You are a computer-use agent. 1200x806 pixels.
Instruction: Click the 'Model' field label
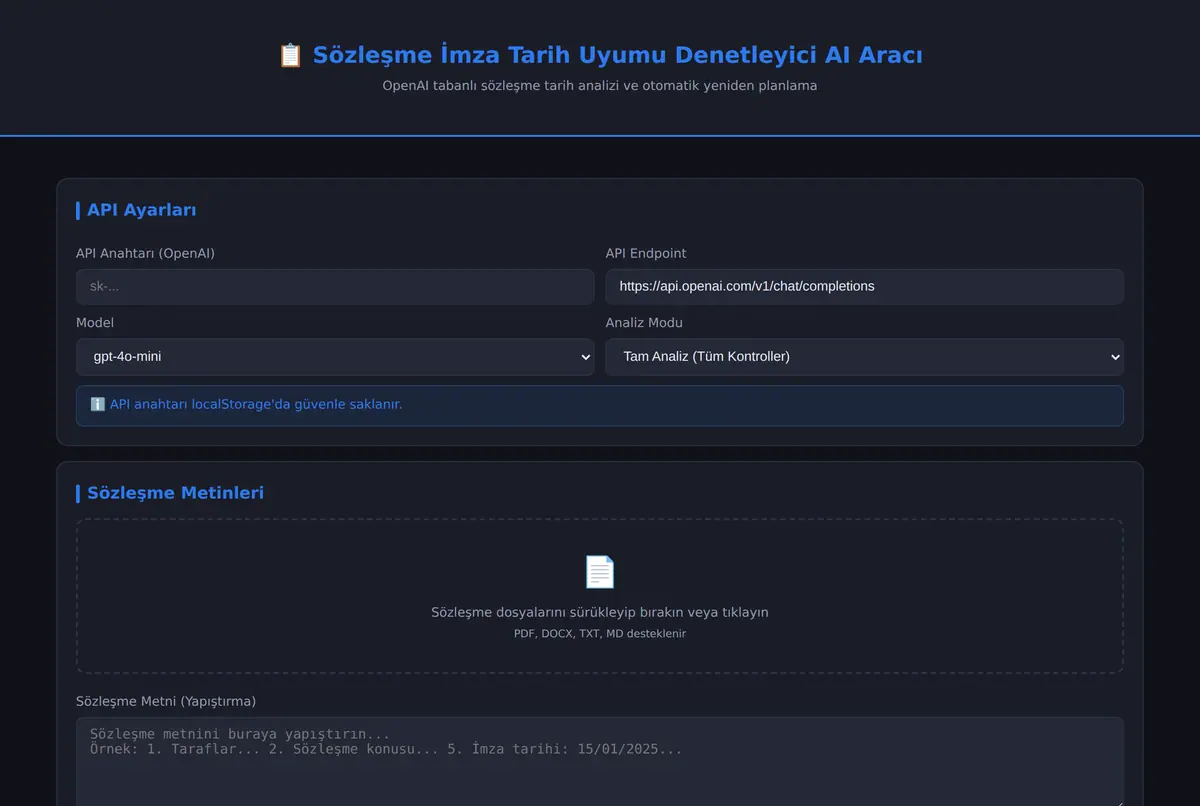click(x=95, y=323)
